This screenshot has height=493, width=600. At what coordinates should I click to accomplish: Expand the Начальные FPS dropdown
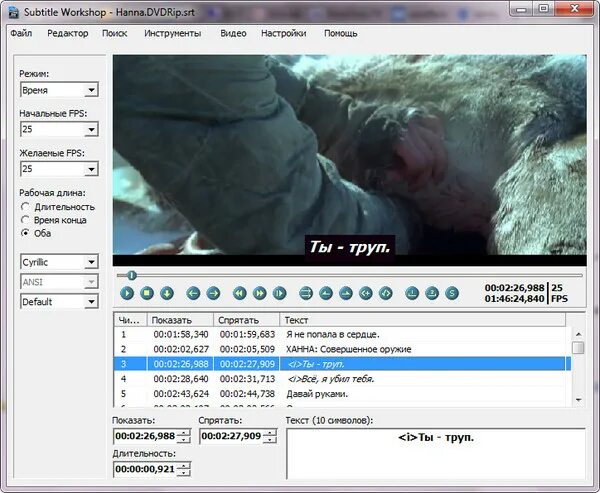(91, 129)
